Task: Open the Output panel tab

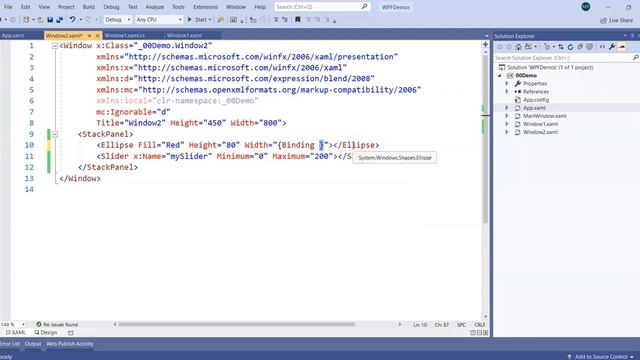Action: click(33, 344)
